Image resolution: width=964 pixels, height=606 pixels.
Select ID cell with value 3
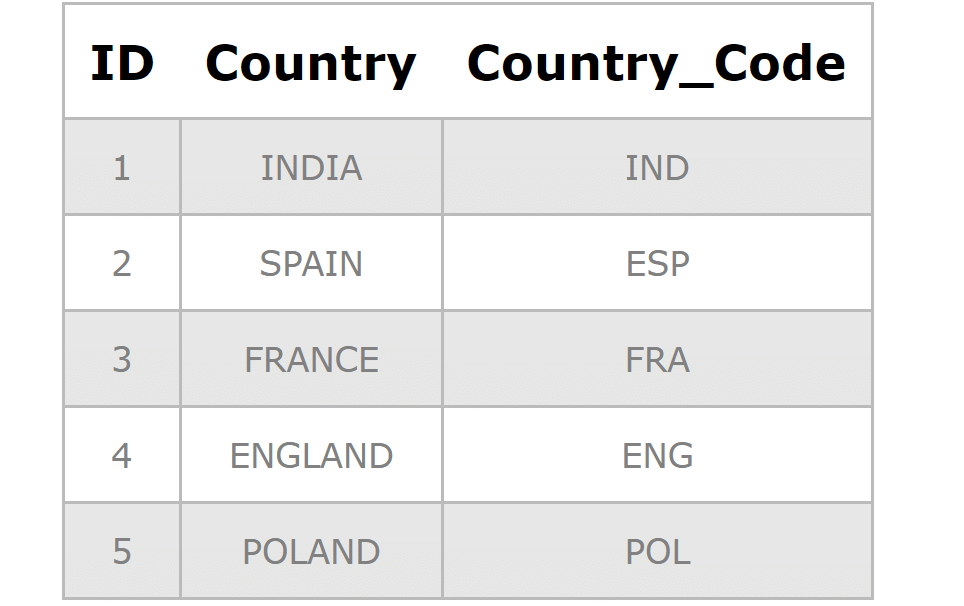(x=122, y=360)
